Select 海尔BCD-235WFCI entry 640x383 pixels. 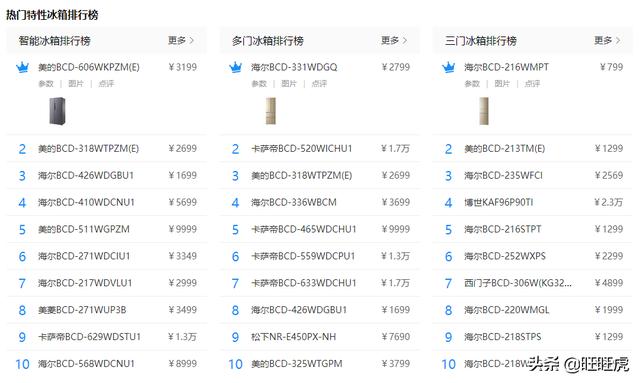(x=504, y=176)
